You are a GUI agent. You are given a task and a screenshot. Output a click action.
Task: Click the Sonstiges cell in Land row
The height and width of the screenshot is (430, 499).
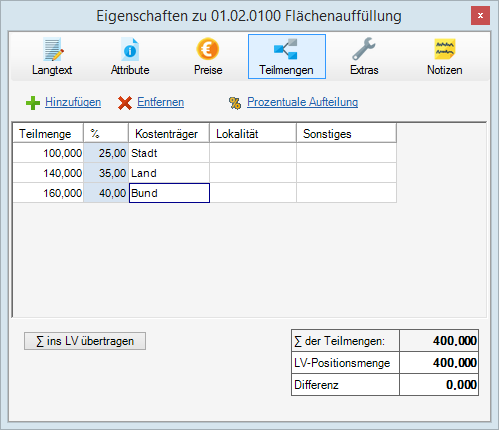pos(346,173)
